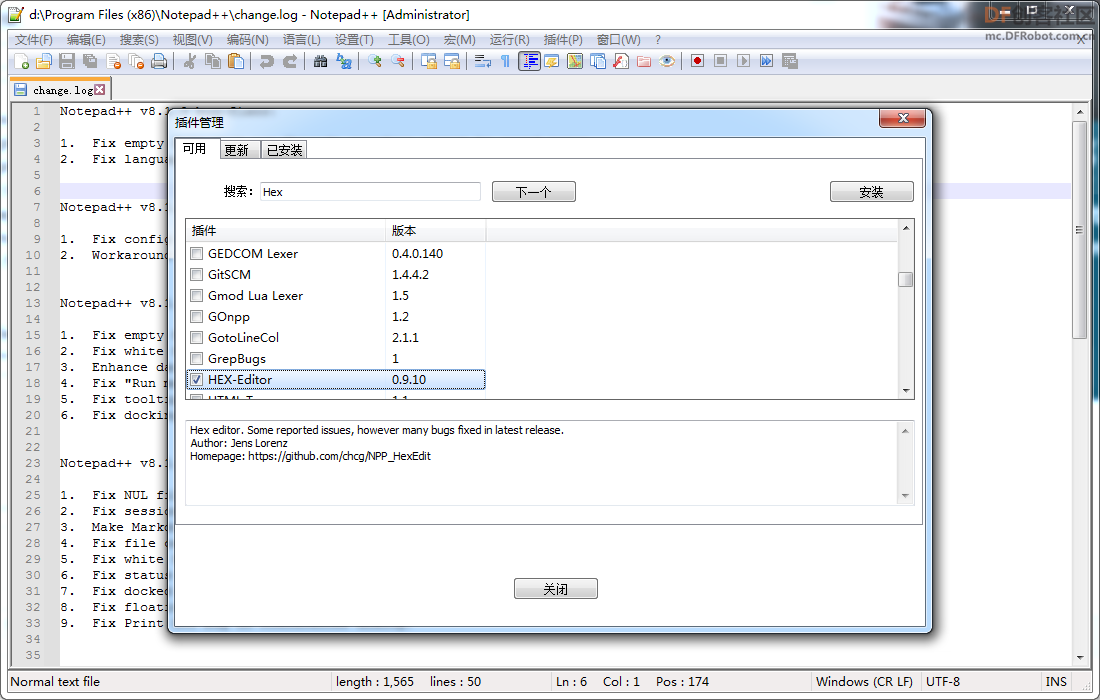Check the GitSCM plugin box
1100x700 pixels.
(196, 275)
